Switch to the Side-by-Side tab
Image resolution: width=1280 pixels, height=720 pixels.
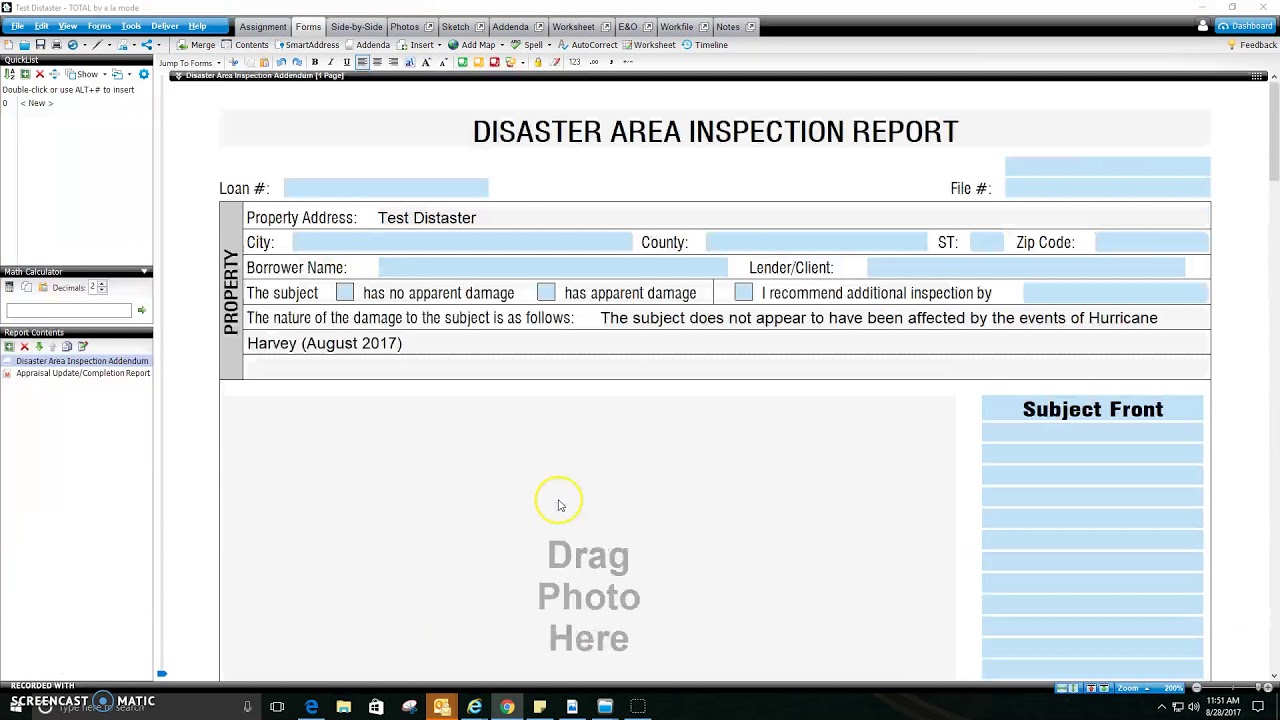click(357, 27)
